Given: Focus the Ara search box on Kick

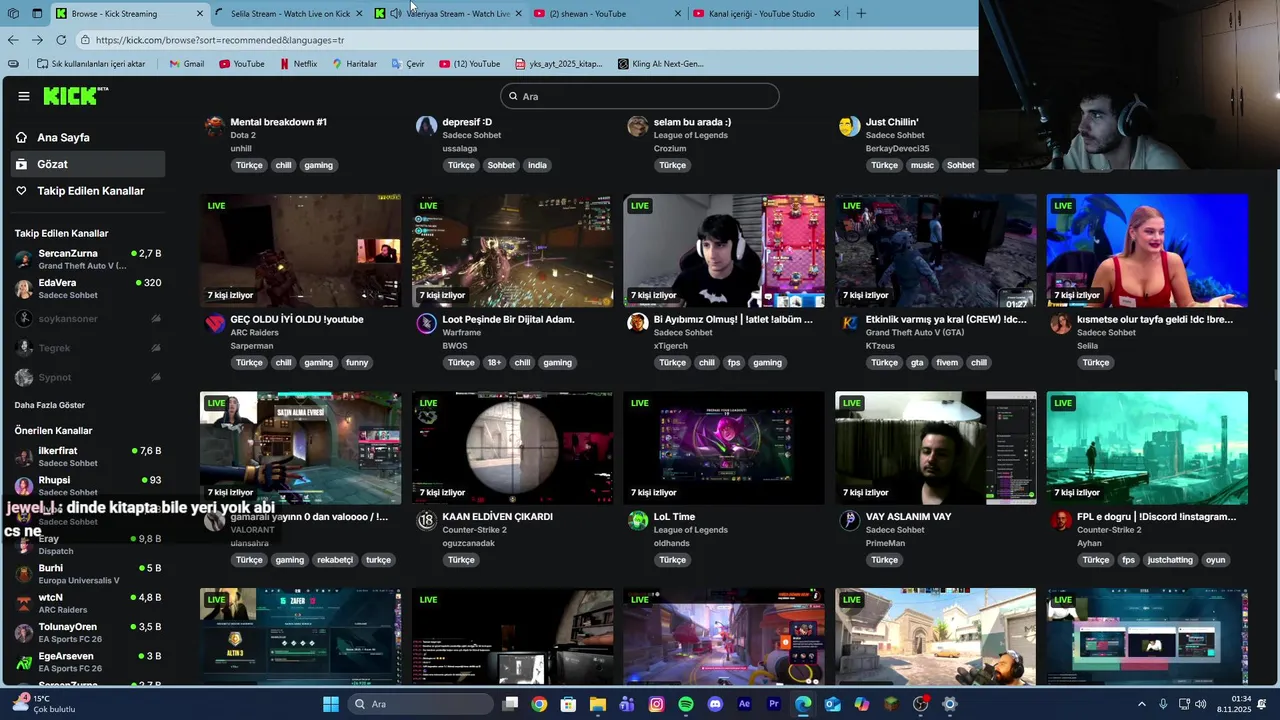Looking at the screenshot, I should tap(640, 96).
